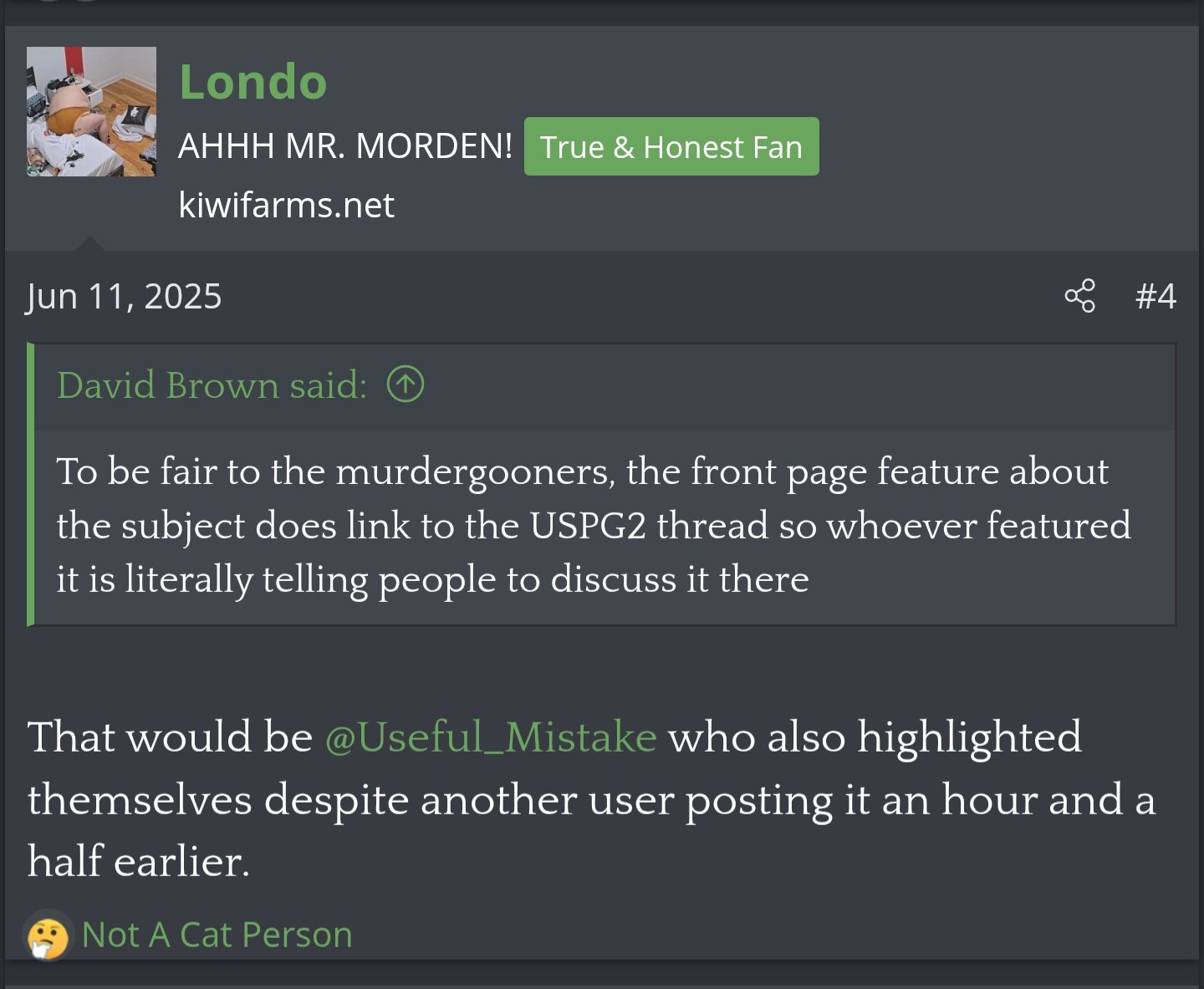Click the small pointer arrow below avatar
Image resolution: width=1204 pixels, height=989 pixels.
tap(89, 243)
